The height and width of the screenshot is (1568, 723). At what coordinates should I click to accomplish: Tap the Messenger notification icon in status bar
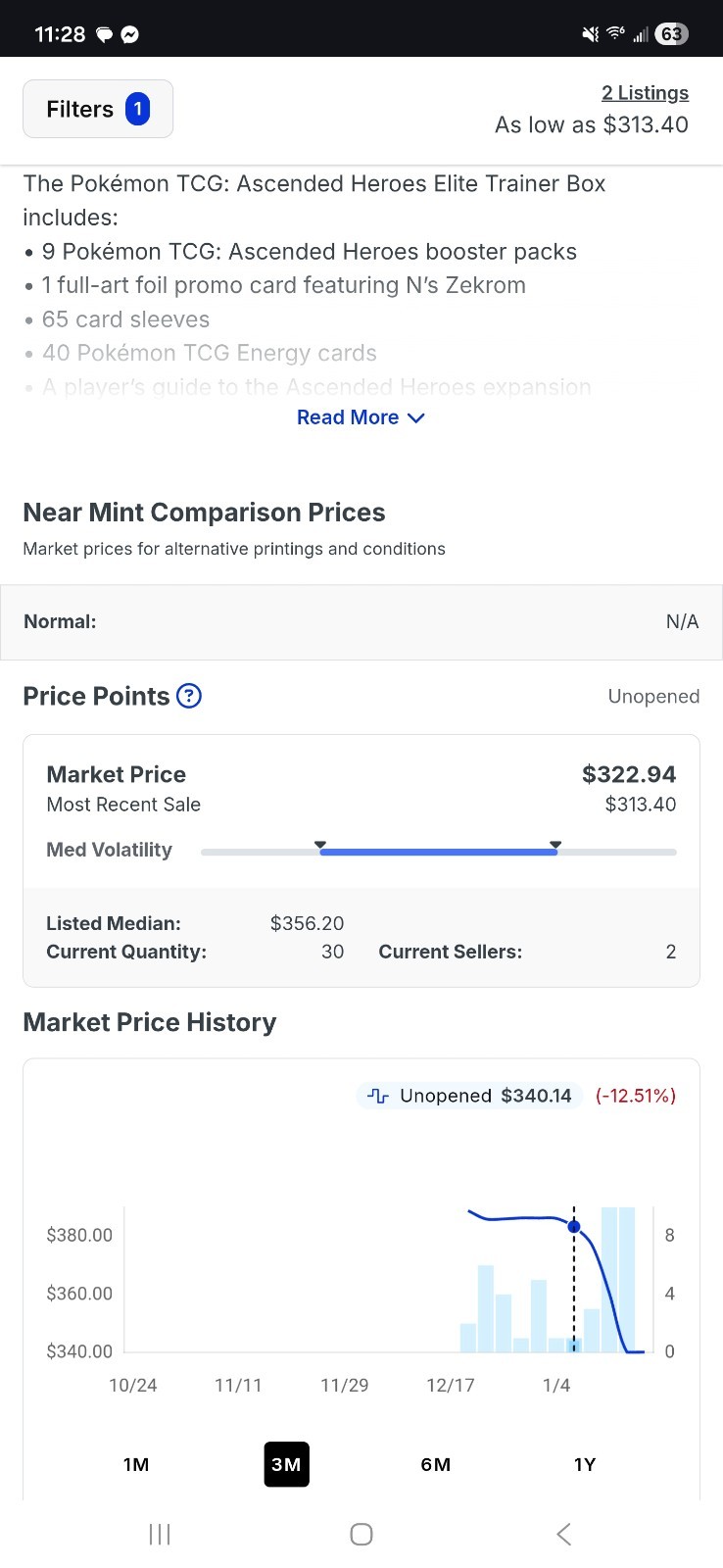click(129, 34)
